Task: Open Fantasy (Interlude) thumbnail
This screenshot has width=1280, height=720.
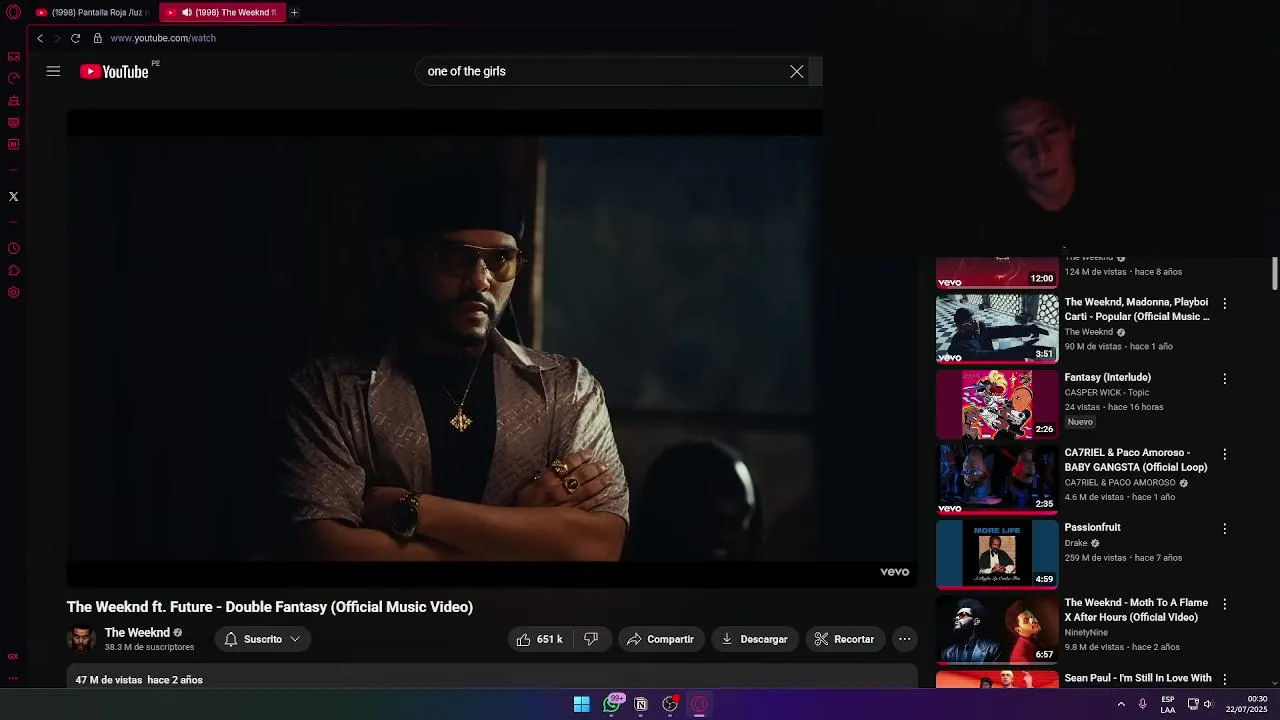Action: (997, 404)
